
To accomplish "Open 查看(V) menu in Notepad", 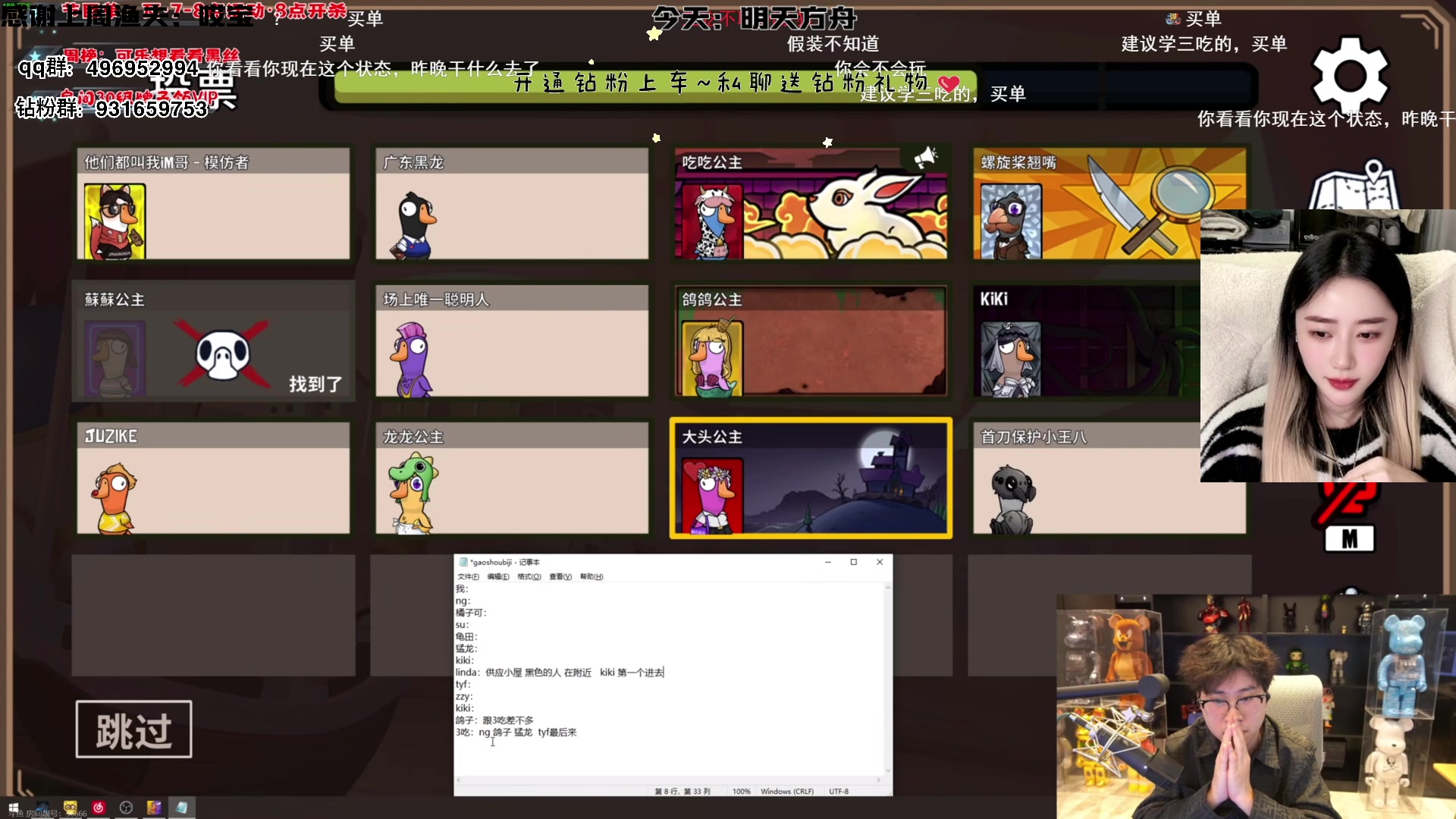I will (560, 577).
